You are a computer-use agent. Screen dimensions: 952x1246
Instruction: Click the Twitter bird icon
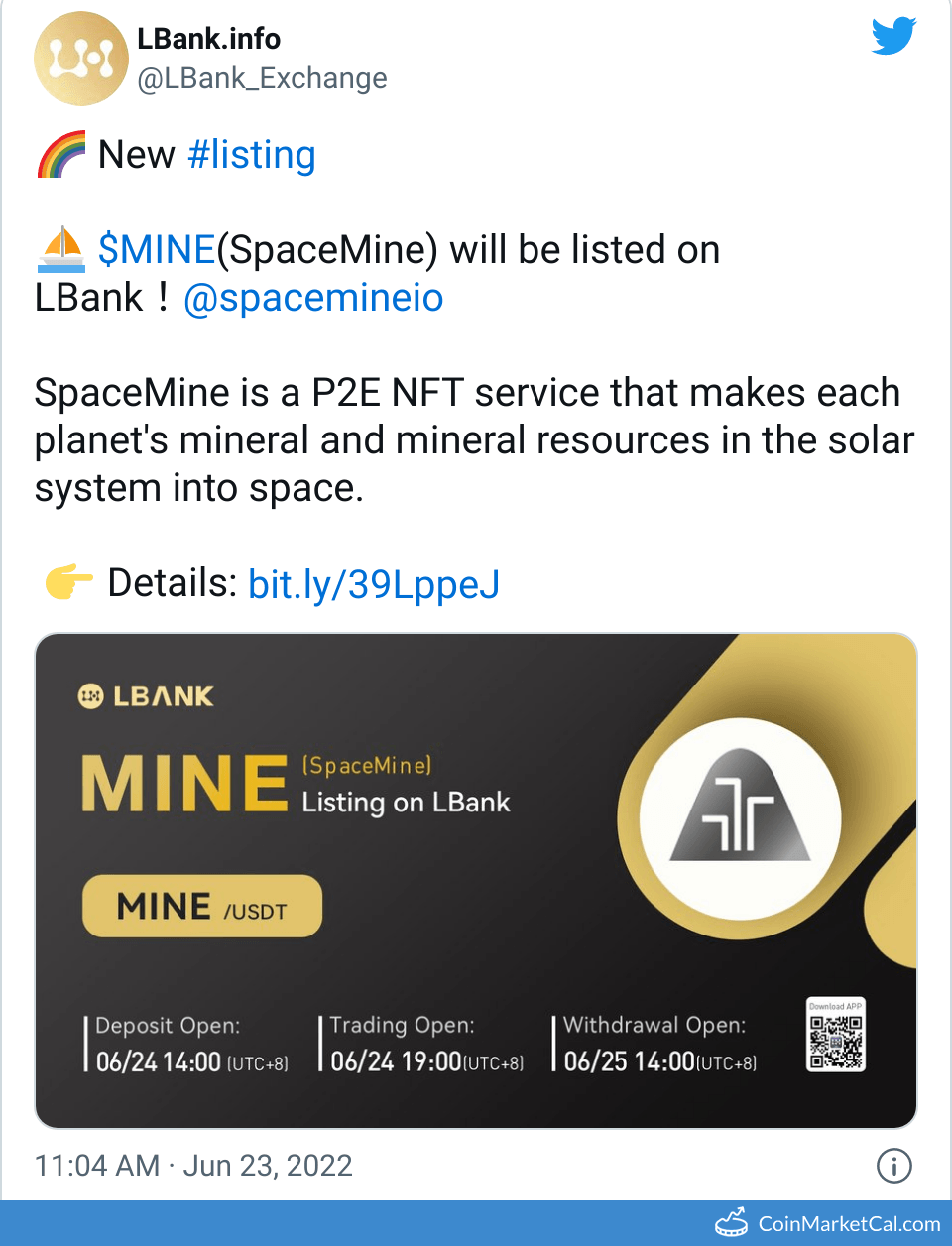[892, 36]
